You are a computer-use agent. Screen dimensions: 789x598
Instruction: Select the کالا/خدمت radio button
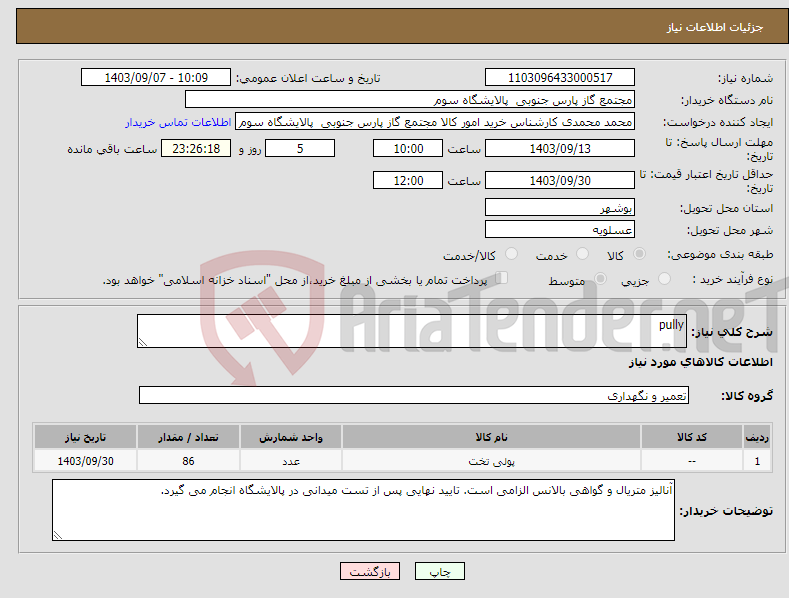pyautogui.click(x=511, y=254)
